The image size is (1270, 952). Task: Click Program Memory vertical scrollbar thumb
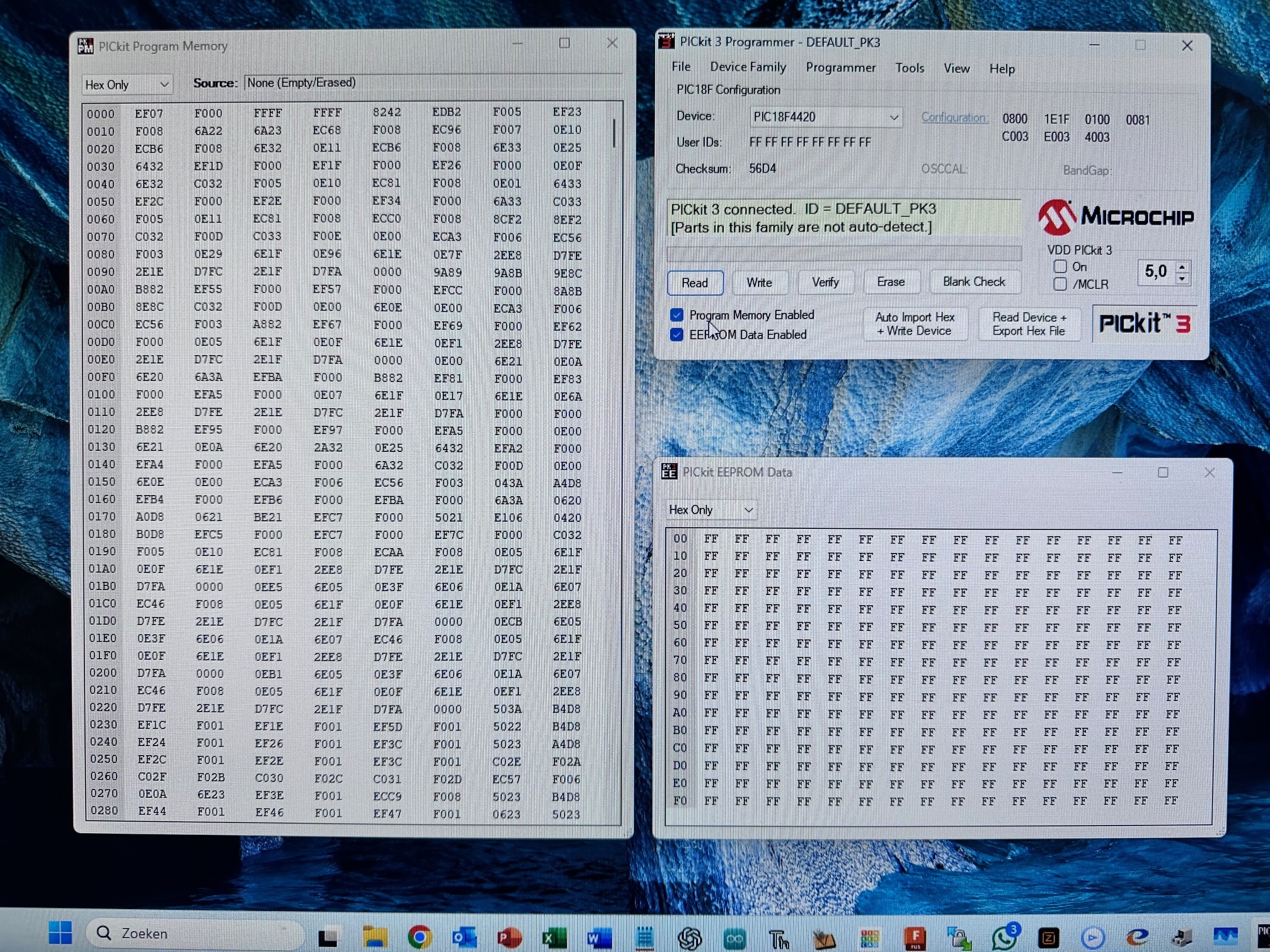(614, 133)
